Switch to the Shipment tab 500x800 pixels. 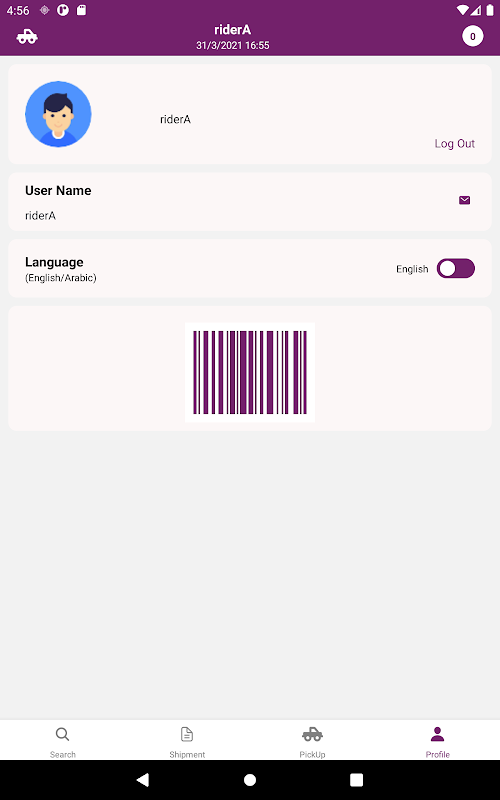pyautogui.click(x=187, y=741)
